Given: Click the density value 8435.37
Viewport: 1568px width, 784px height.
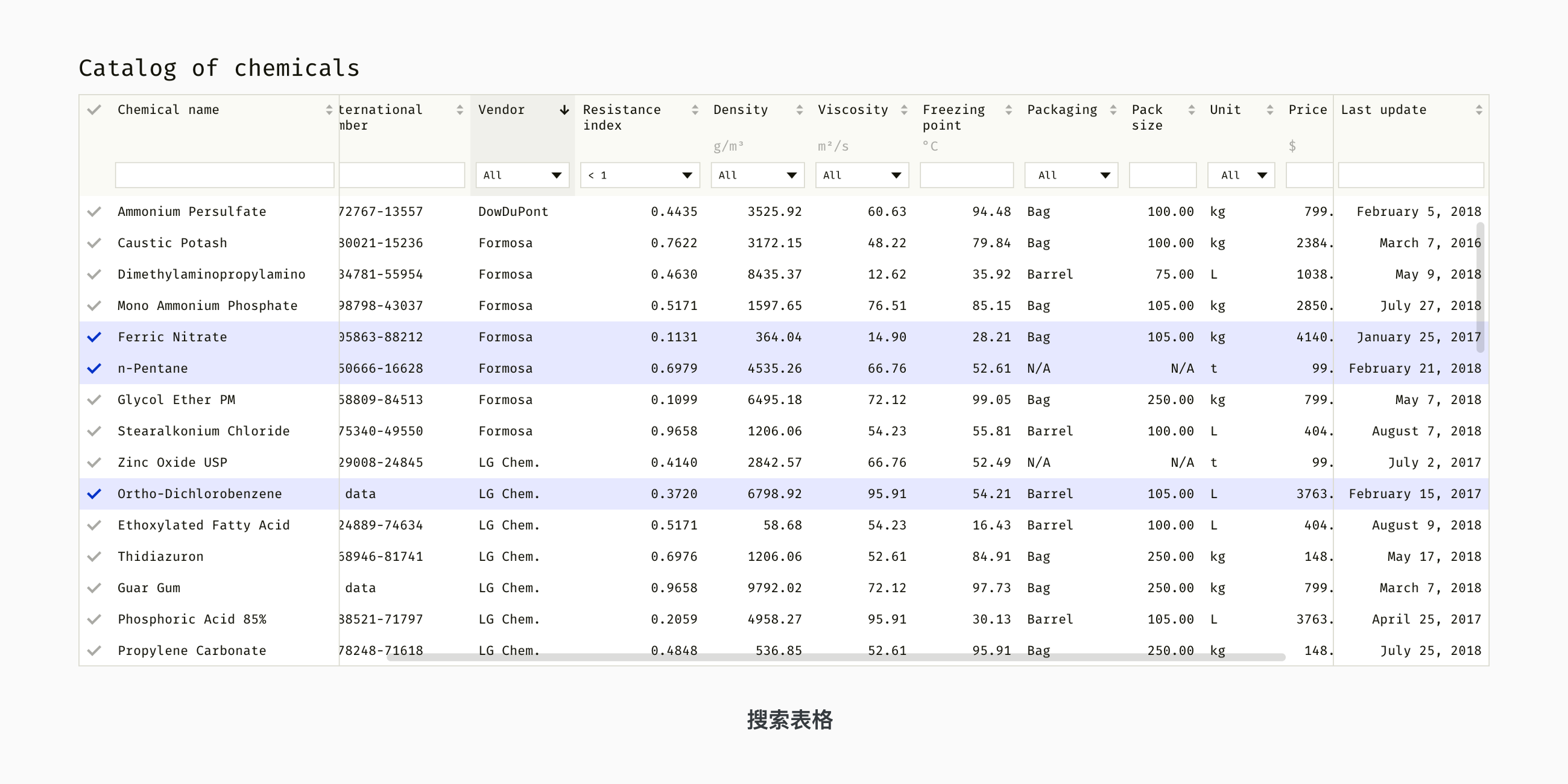Looking at the screenshot, I should pos(774,274).
